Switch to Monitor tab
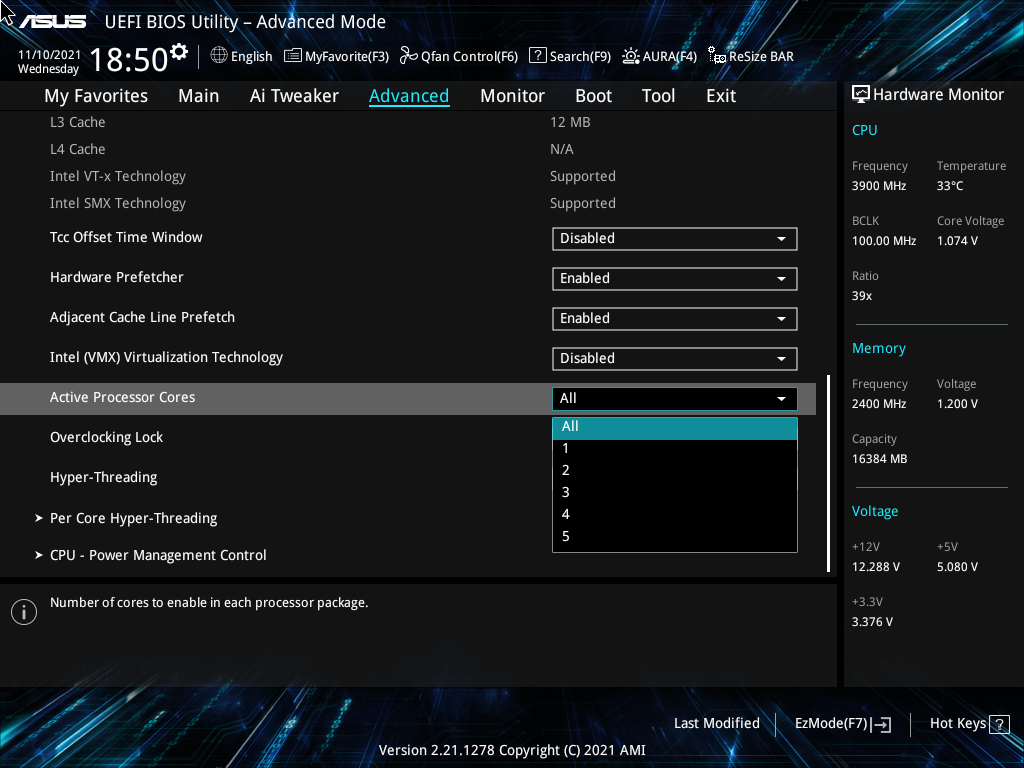This screenshot has height=768, width=1024. tap(512, 96)
